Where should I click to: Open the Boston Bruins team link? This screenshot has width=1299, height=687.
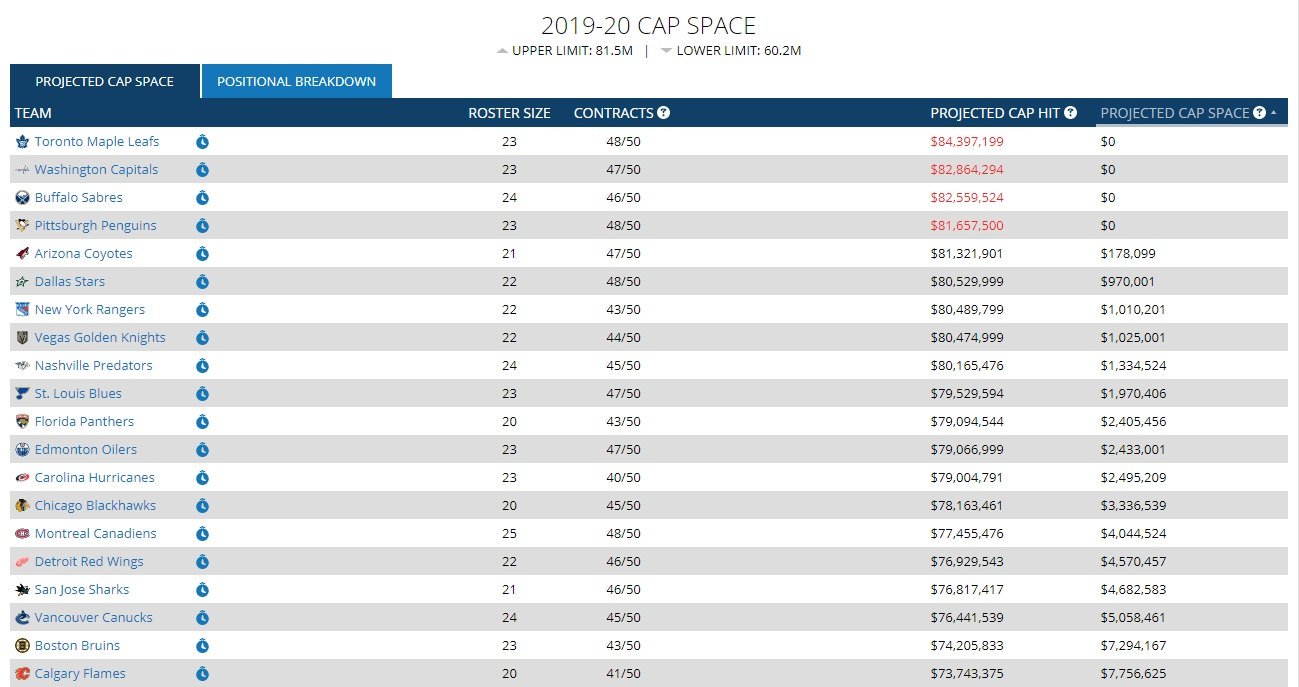(x=77, y=646)
